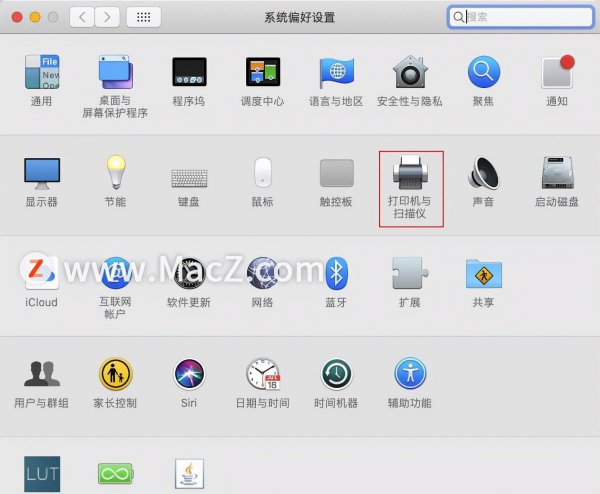Focus the 搜索 search field
This screenshot has width=600, height=494.
(x=521, y=17)
